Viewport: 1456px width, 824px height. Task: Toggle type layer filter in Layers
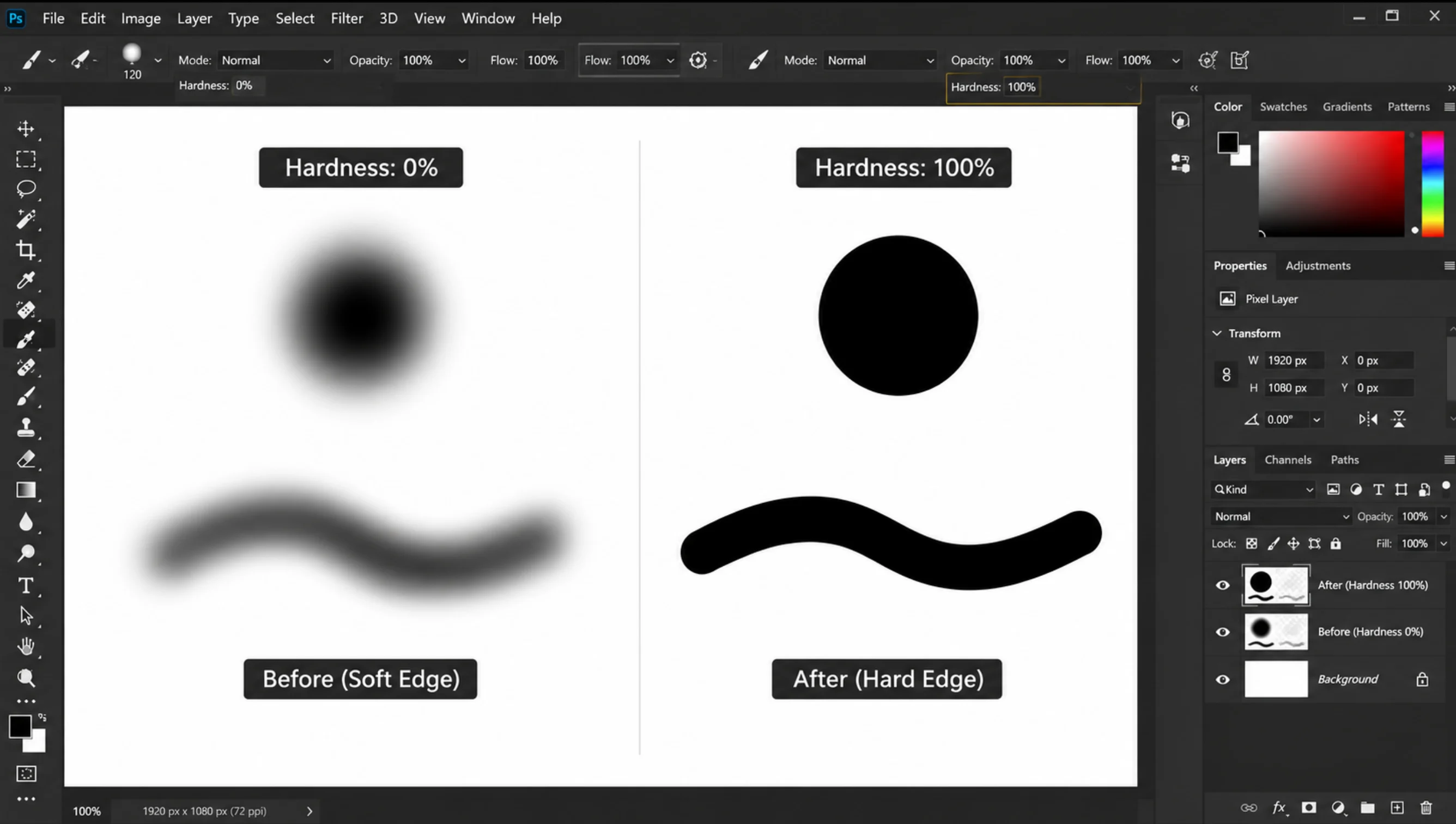1379,489
